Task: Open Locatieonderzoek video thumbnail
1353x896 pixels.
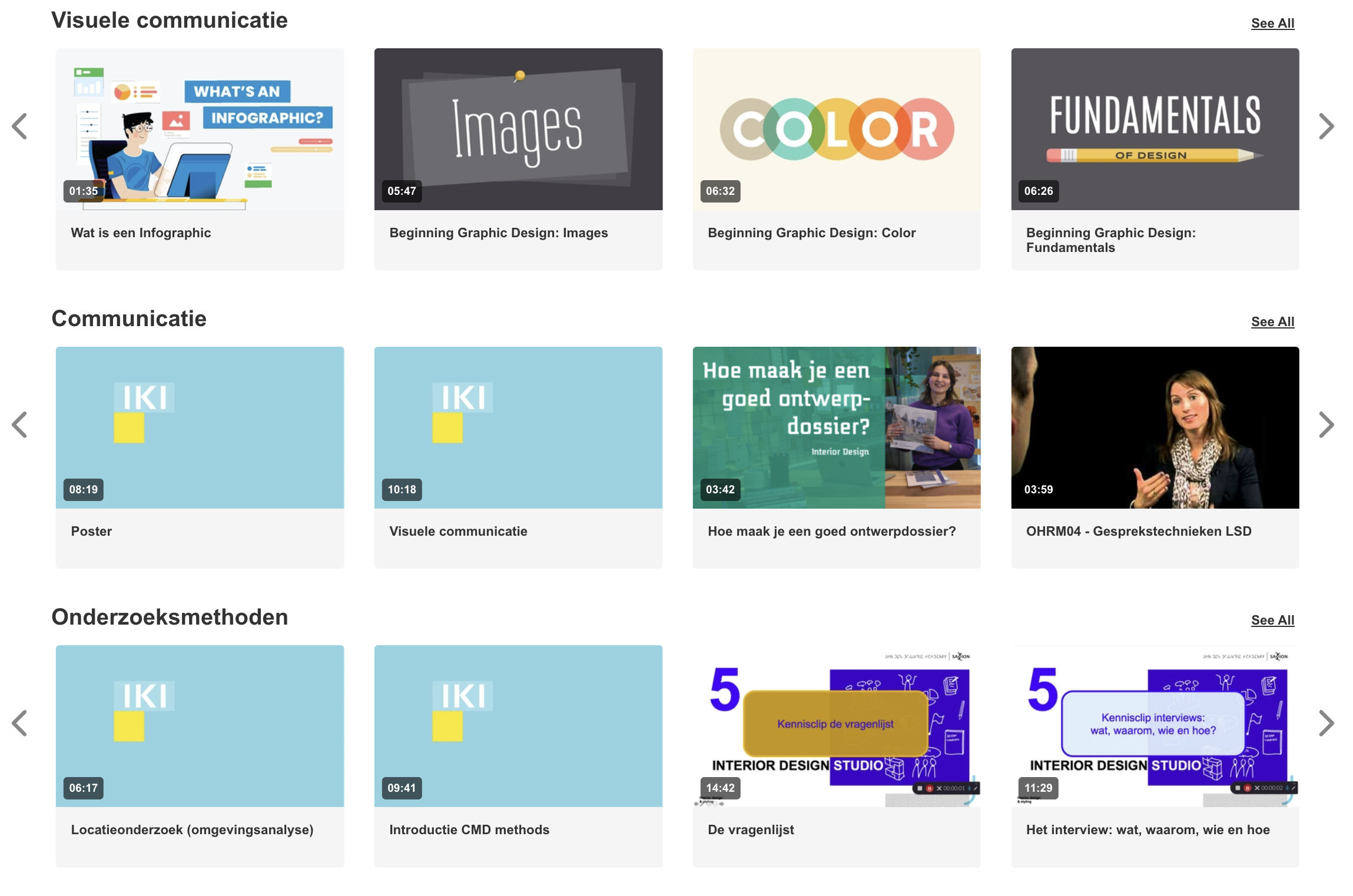Action: (x=200, y=726)
